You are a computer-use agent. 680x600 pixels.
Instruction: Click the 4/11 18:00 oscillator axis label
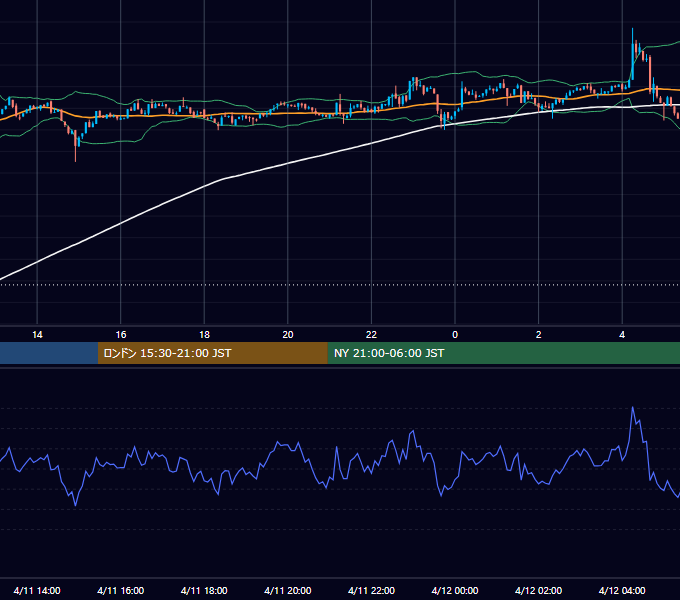point(204,590)
